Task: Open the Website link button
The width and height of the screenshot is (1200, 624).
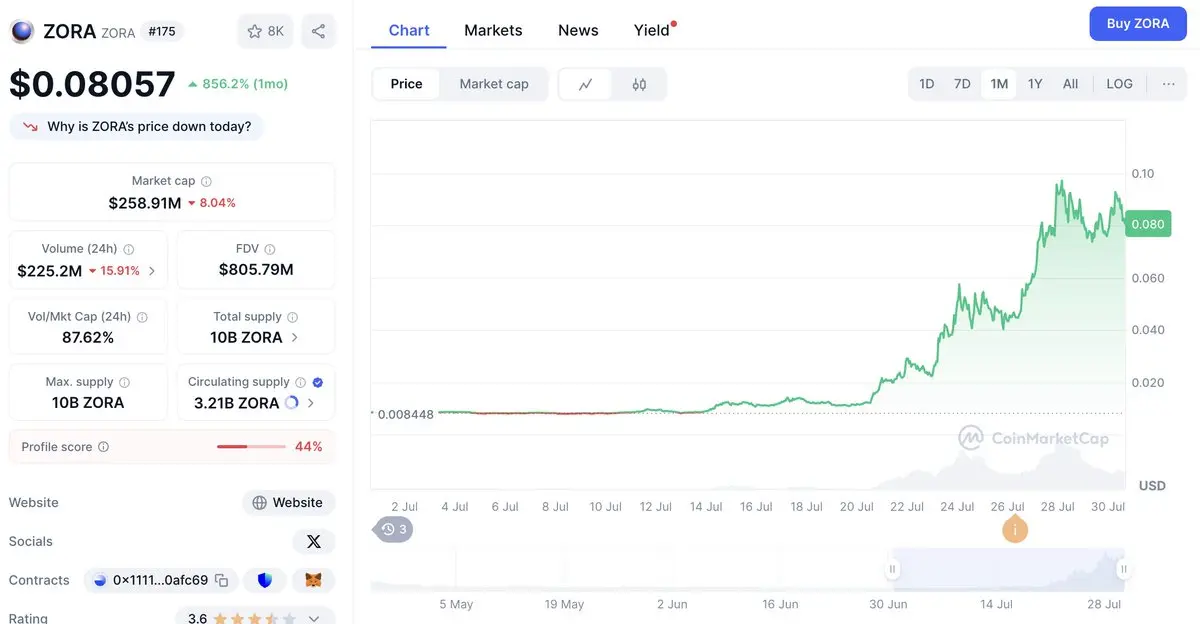Action: 288,502
